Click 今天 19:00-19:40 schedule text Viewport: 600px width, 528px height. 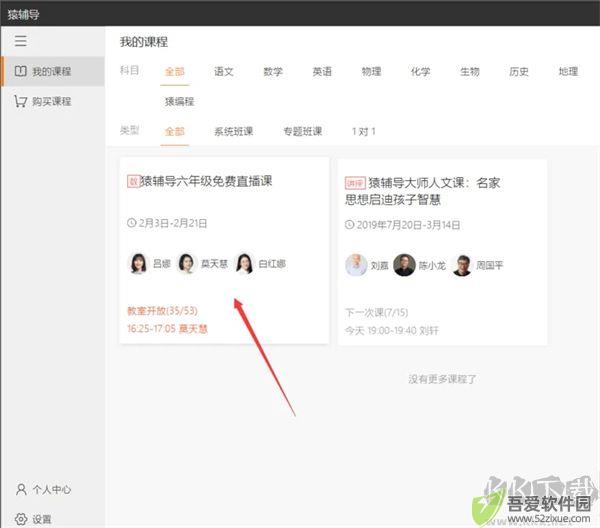pyautogui.click(x=392, y=331)
